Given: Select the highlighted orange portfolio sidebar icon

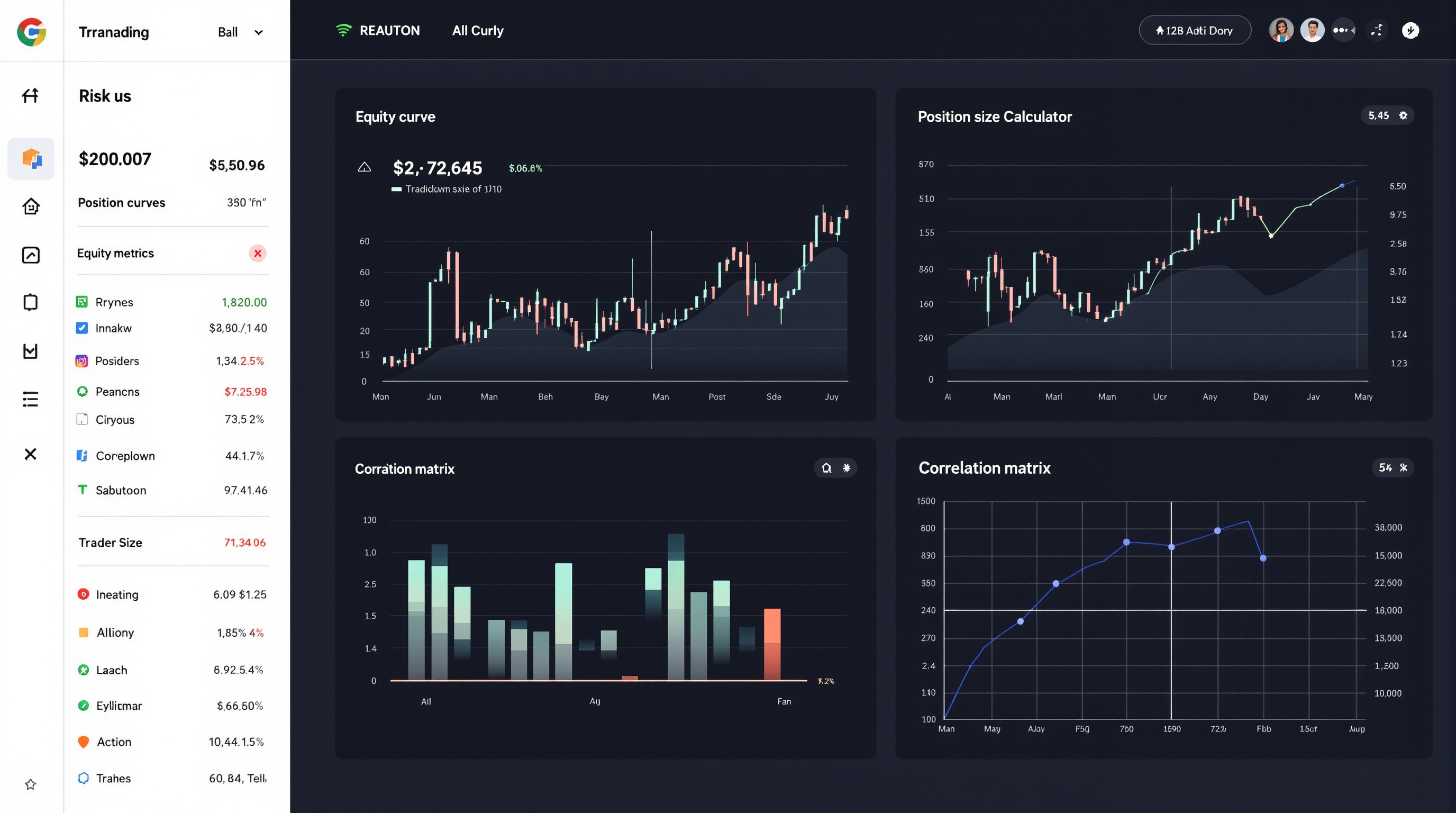Looking at the screenshot, I should (31, 159).
